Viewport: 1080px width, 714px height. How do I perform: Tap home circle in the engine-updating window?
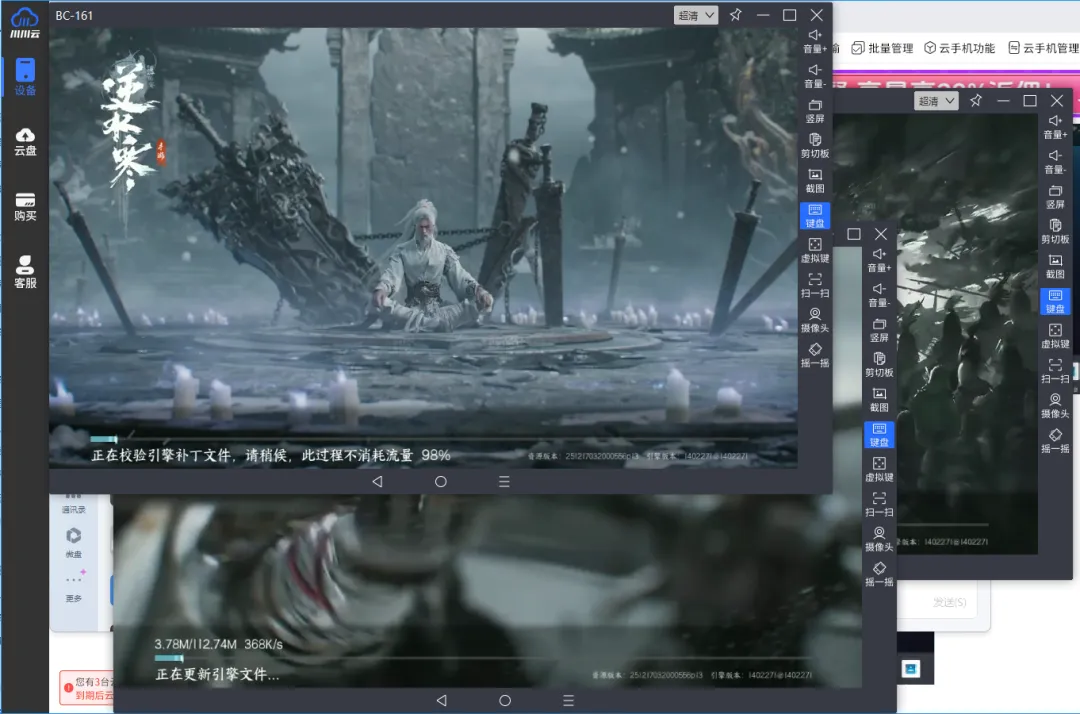[505, 700]
